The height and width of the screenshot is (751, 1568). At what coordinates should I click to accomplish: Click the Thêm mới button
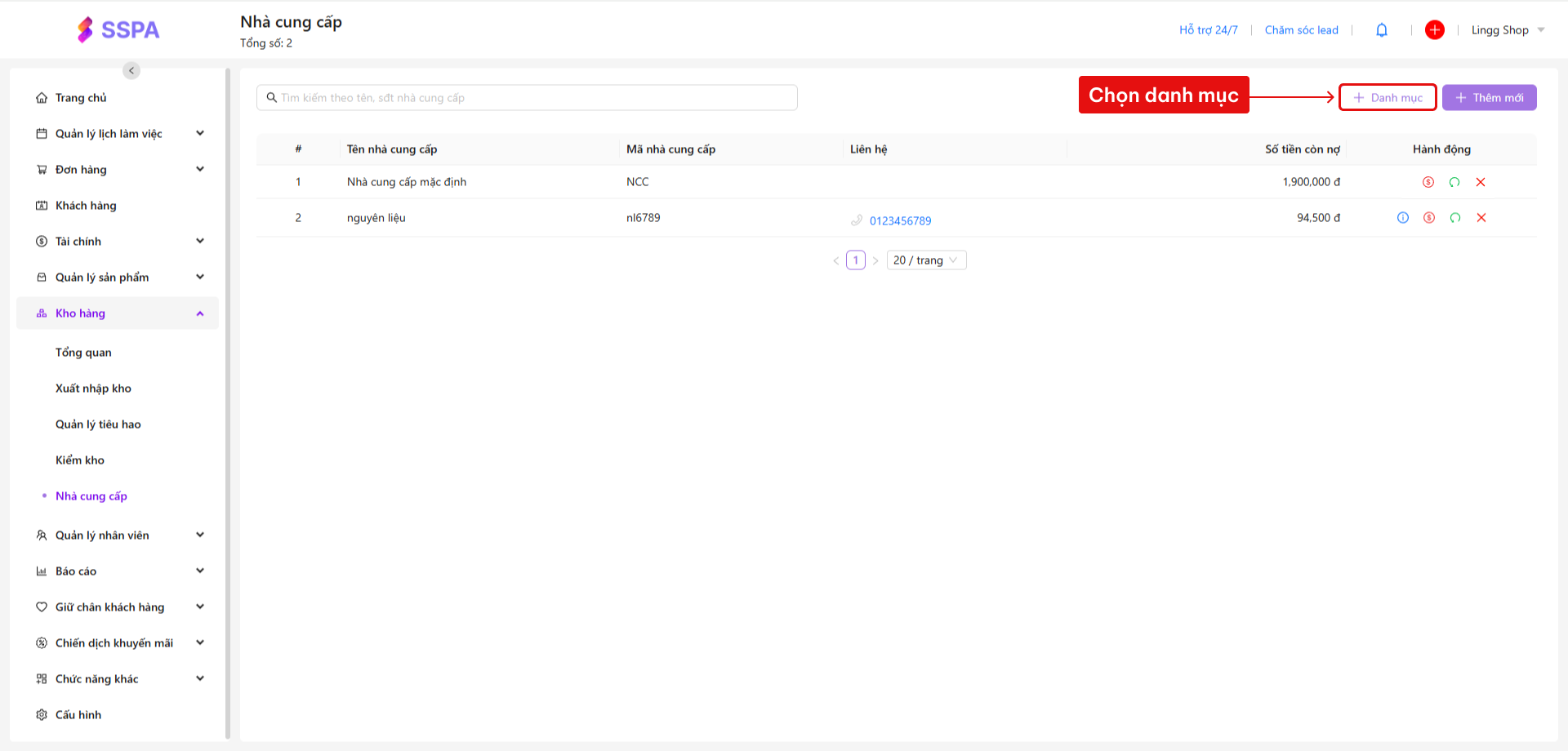click(1490, 98)
